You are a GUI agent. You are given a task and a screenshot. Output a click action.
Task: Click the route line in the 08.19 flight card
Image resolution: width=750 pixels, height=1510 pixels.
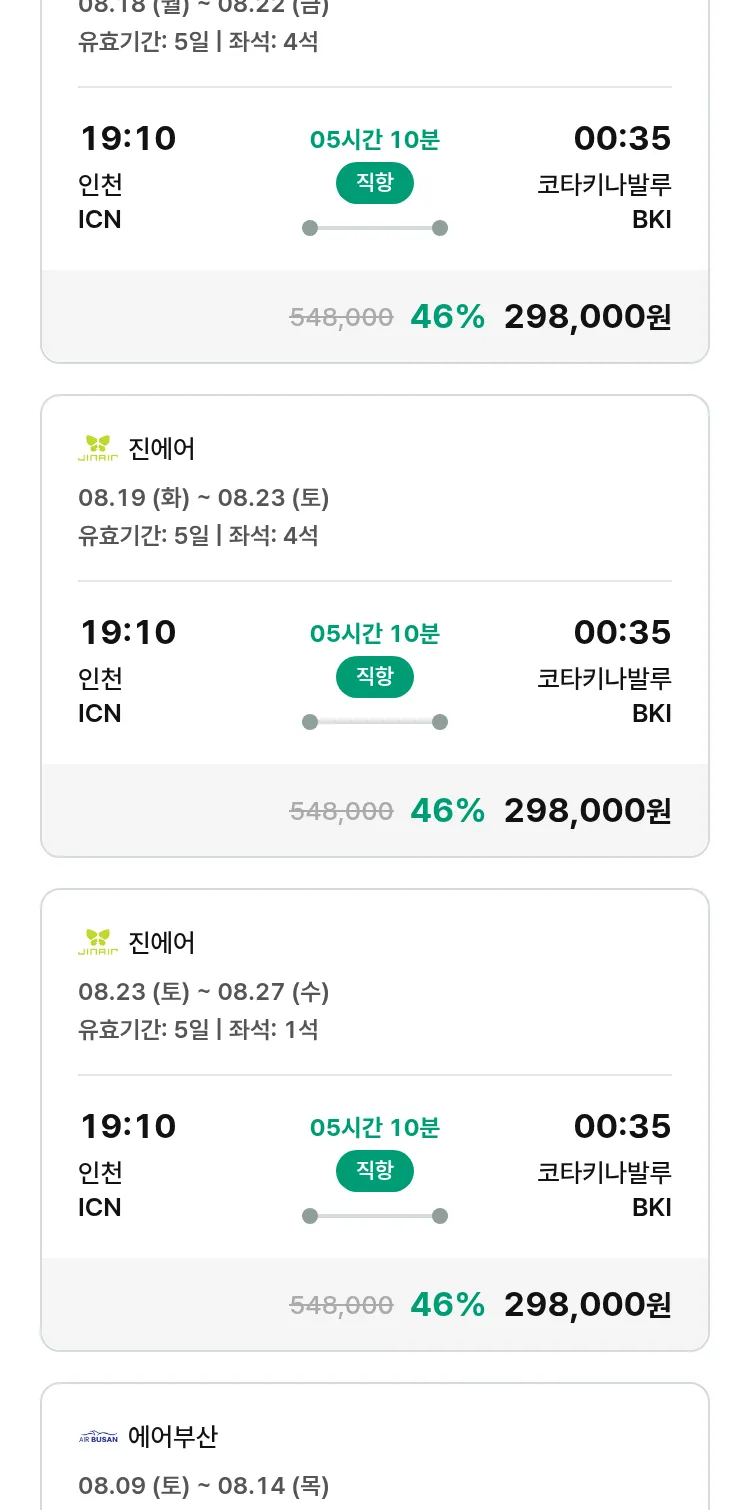click(x=374, y=722)
